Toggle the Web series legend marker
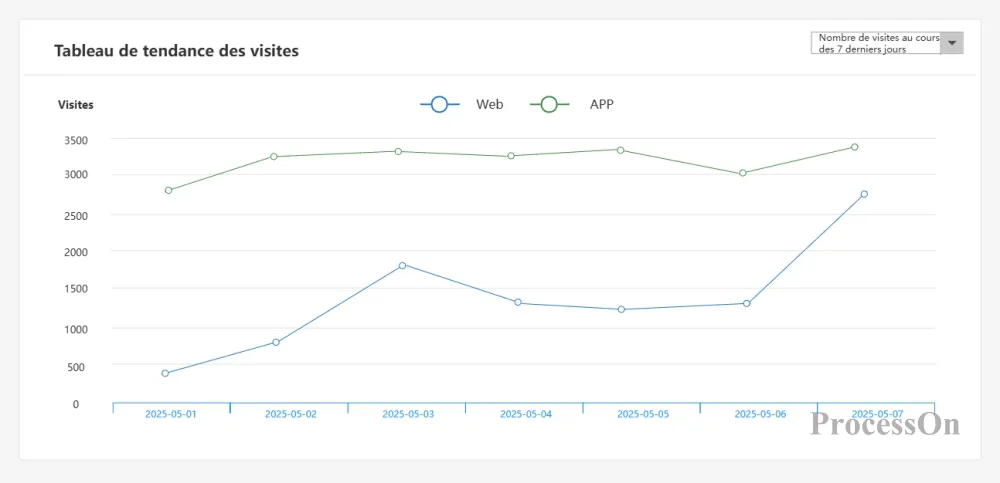This screenshot has height=483, width=1000. (x=439, y=104)
